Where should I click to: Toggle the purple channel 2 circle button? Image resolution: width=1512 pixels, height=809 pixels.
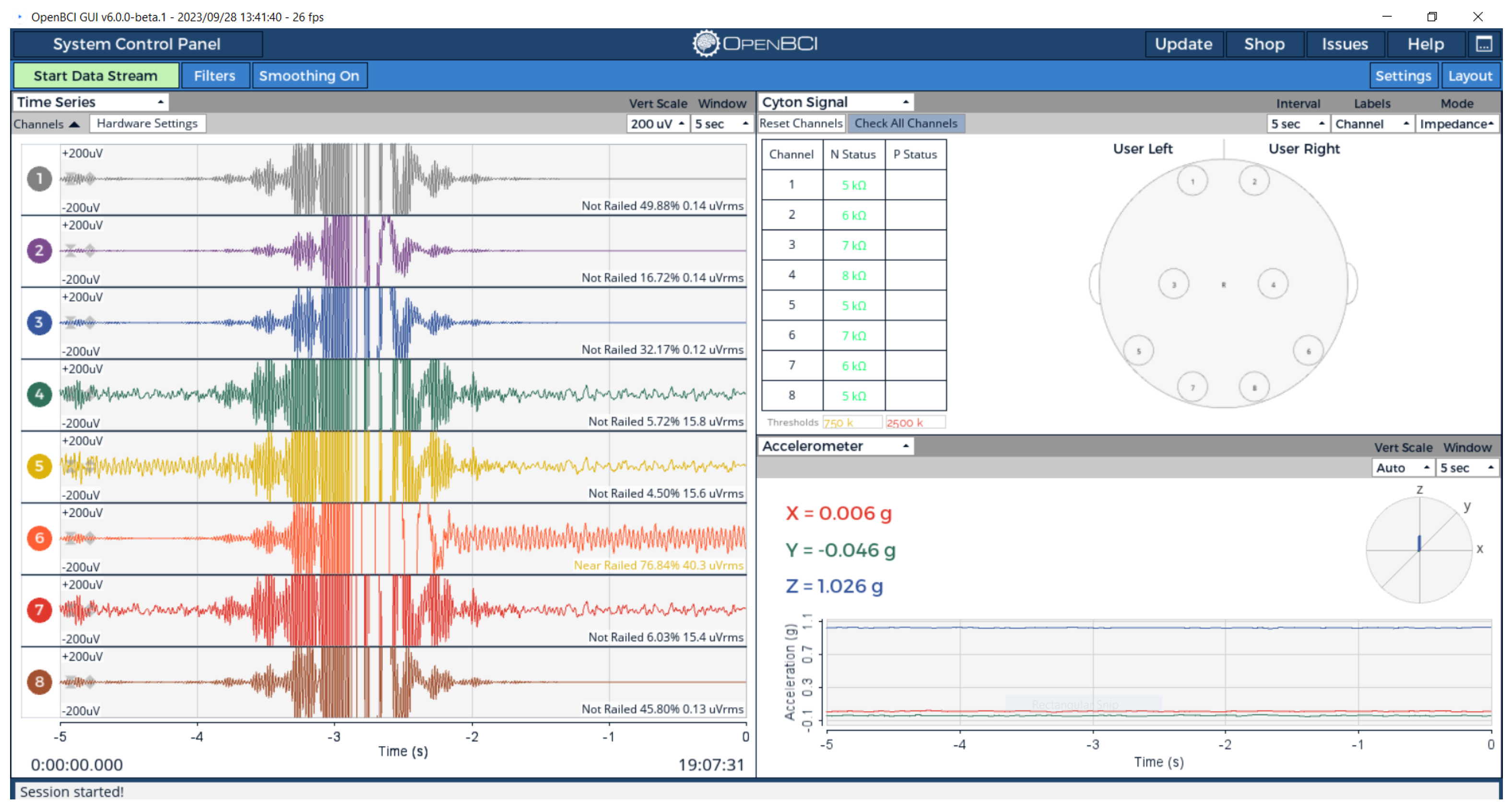[39, 250]
